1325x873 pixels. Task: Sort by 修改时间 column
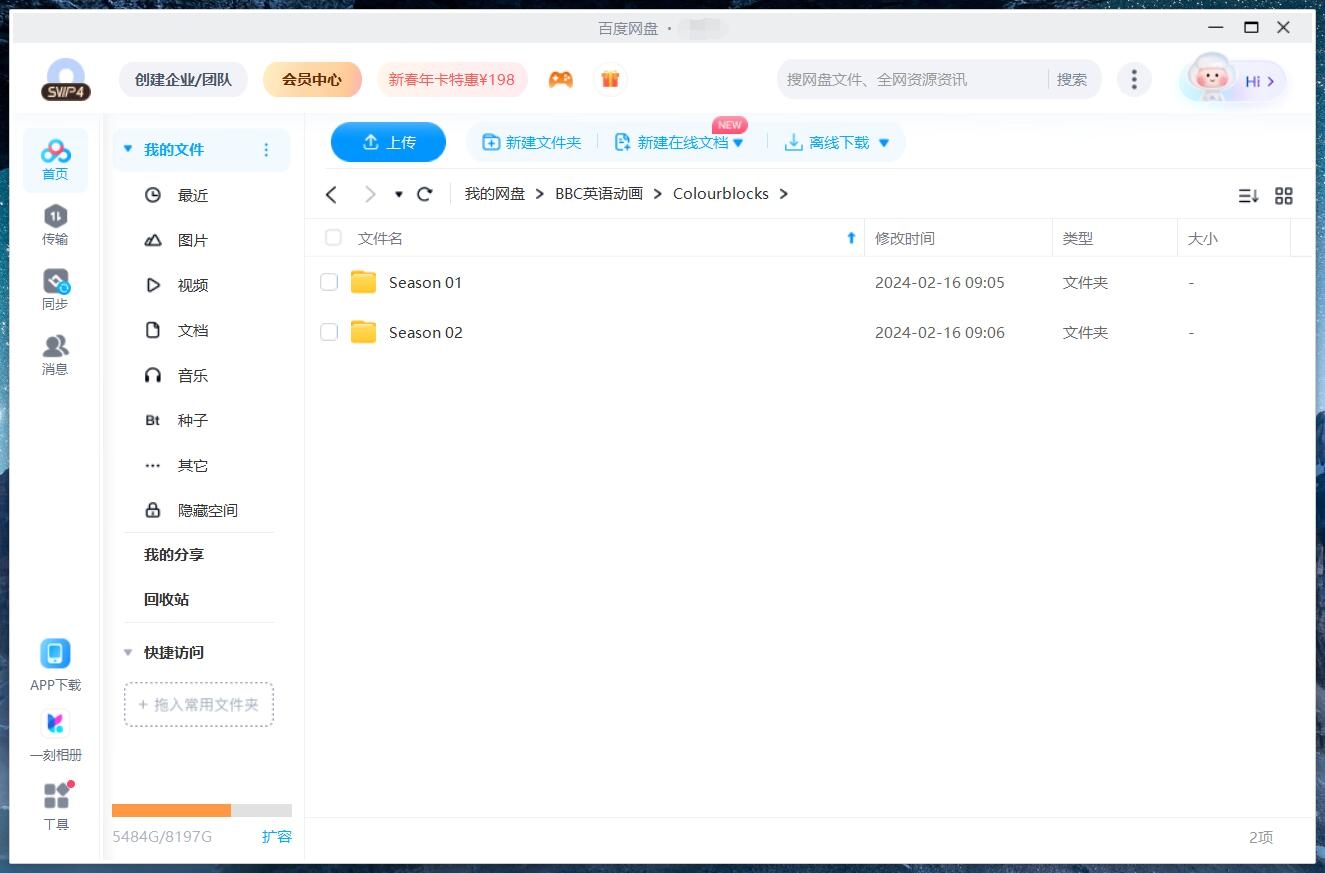[905, 238]
